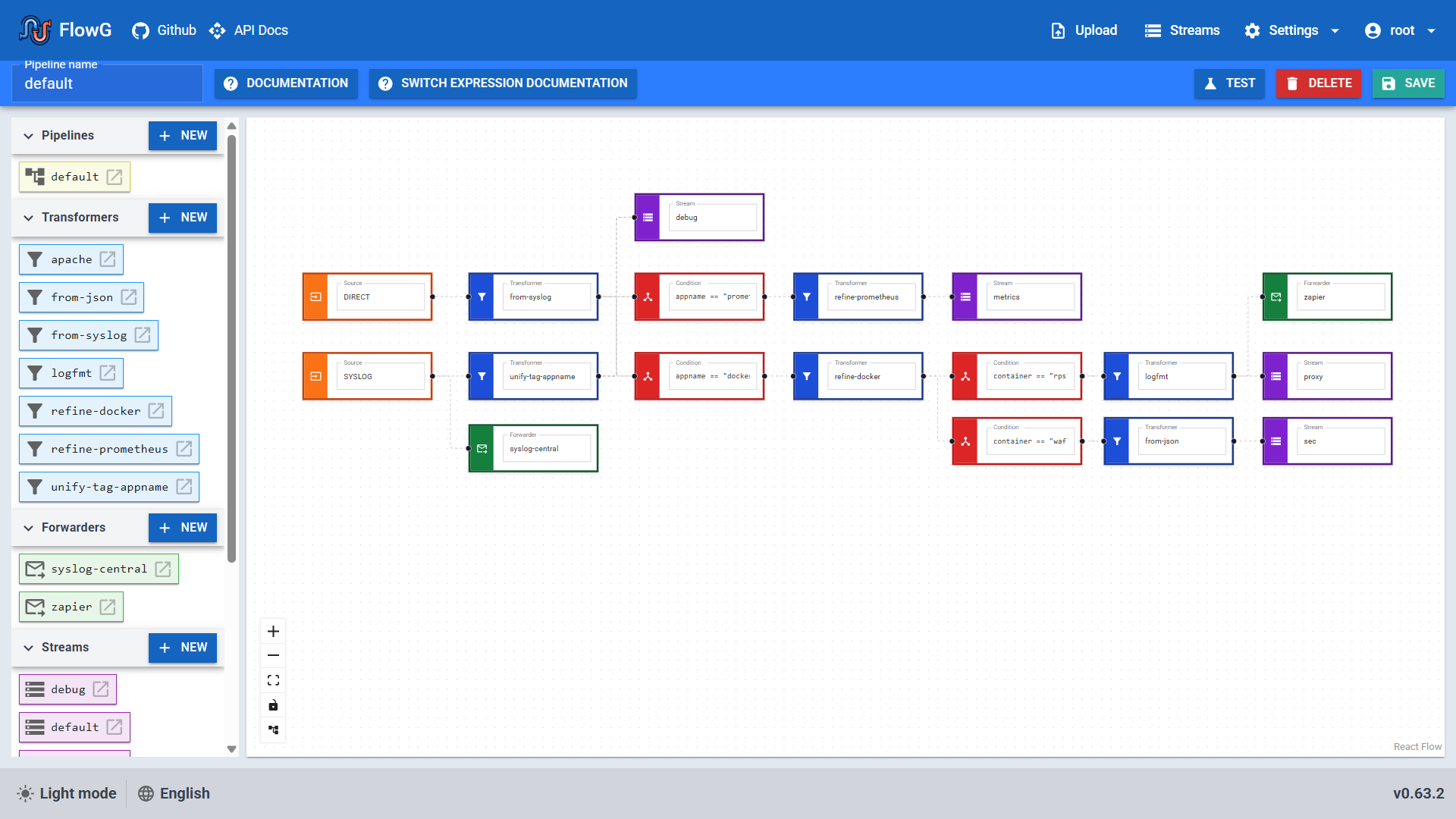Collapse the Streams section
Image resolution: width=1456 pixels, height=819 pixels.
(x=29, y=648)
